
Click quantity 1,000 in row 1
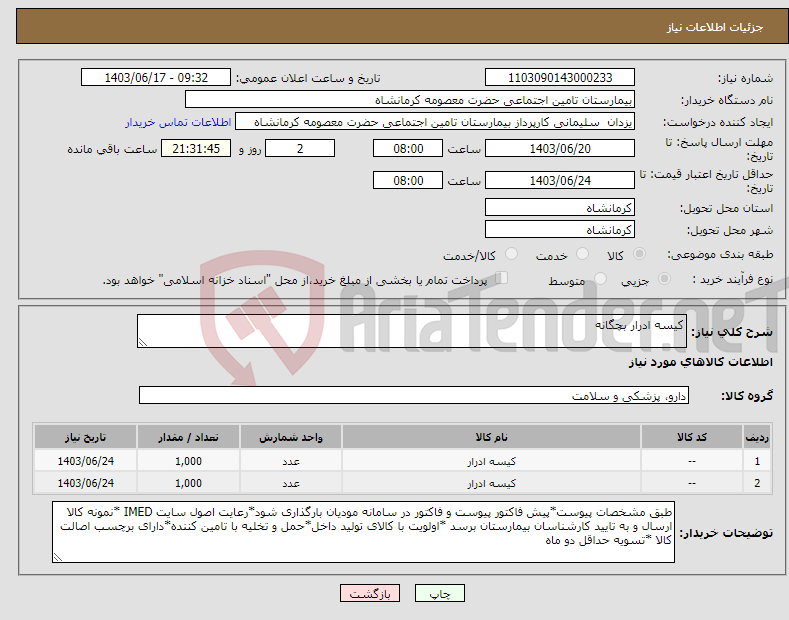[x=188, y=461]
